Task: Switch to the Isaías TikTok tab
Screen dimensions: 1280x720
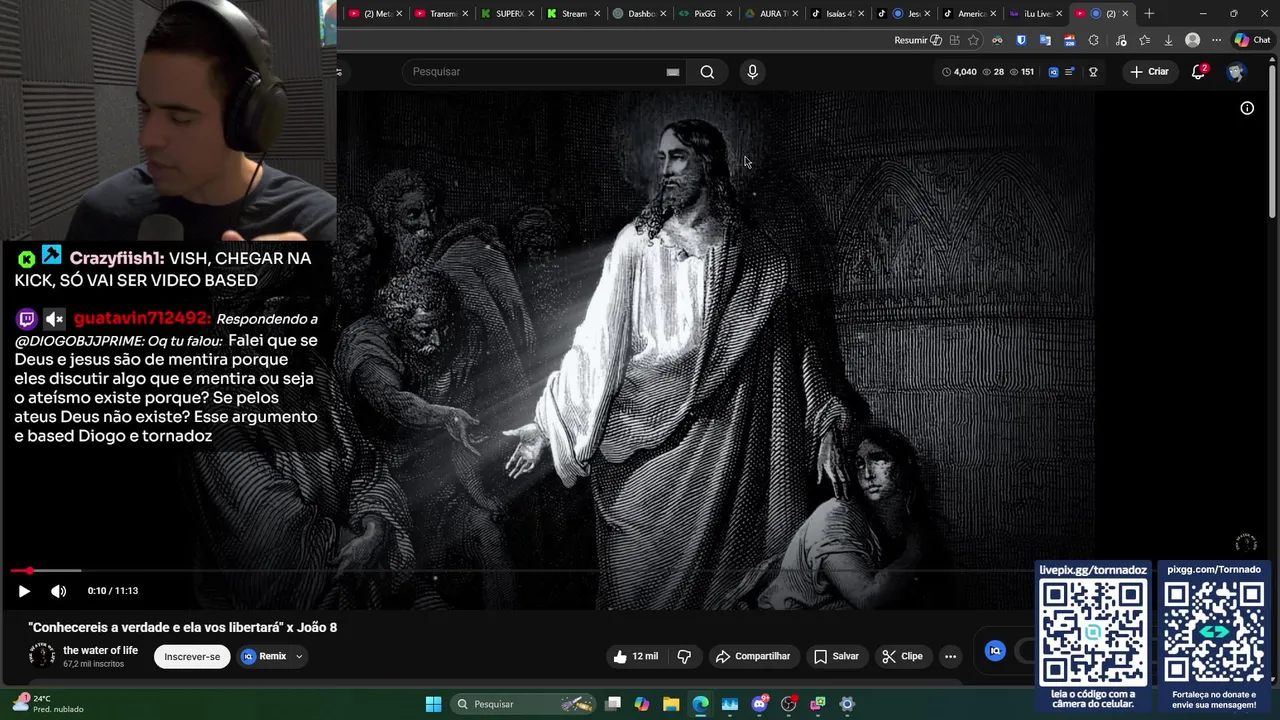Action: 836,14
